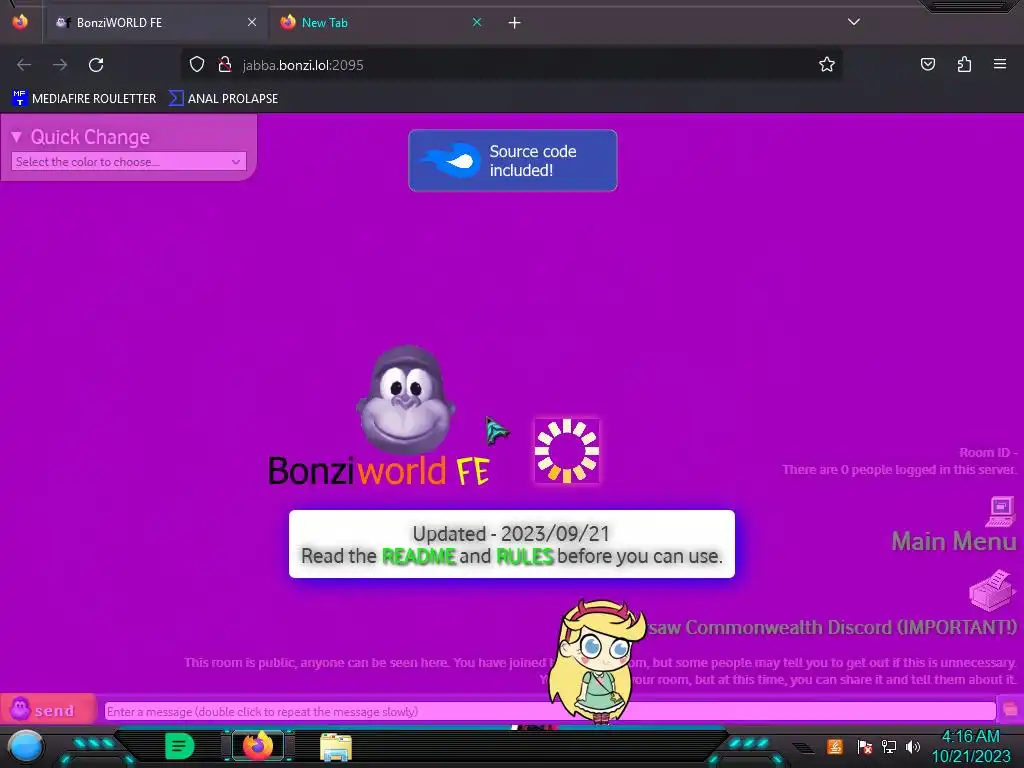Open the volume speaker tray icon
The height and width of the screenshot is (768, 1024).
coord(912,746)
